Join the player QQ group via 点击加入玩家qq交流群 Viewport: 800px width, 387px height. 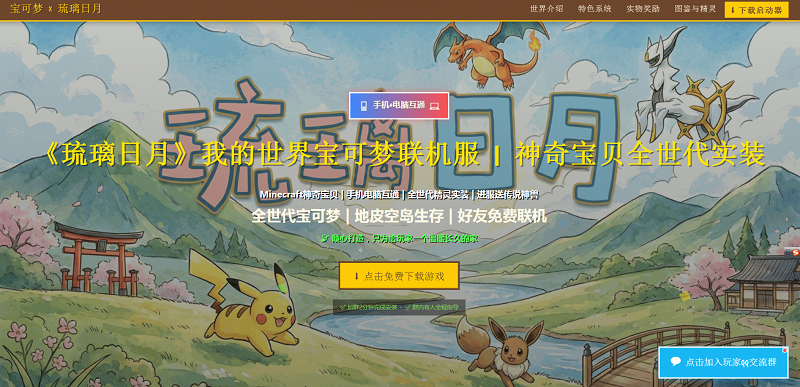pos(723,362)
